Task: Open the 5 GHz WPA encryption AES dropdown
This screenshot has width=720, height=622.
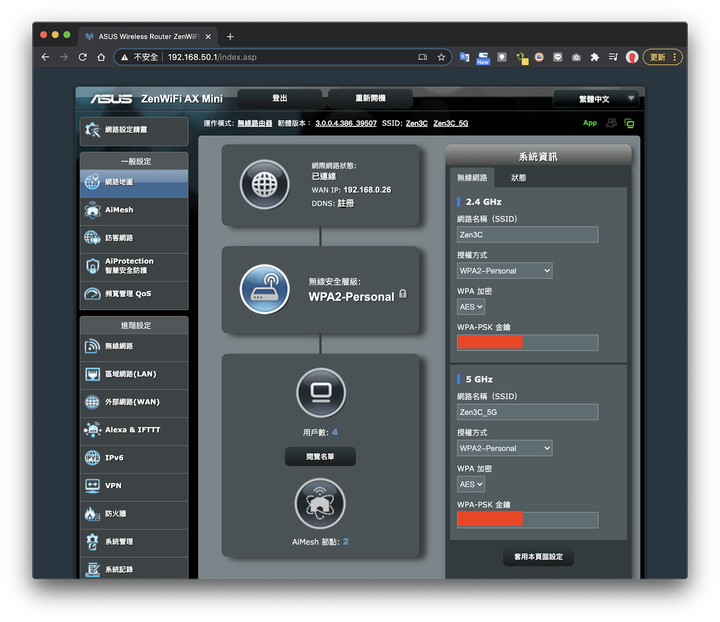Action: click(471, 484)
